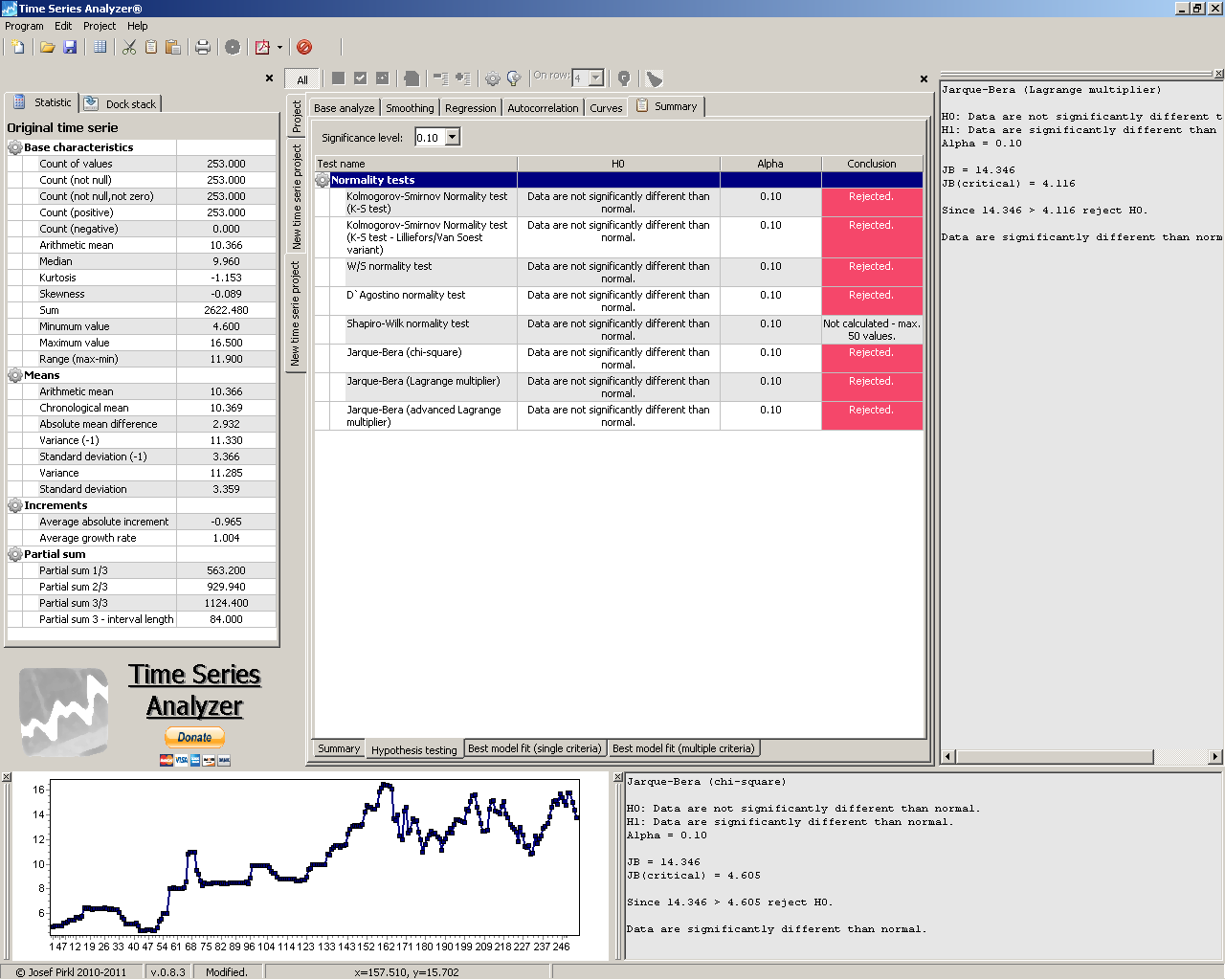Toggle the All button in test toolbar
This screenshot has height=980, width=1225.
[x=302, y=79]
